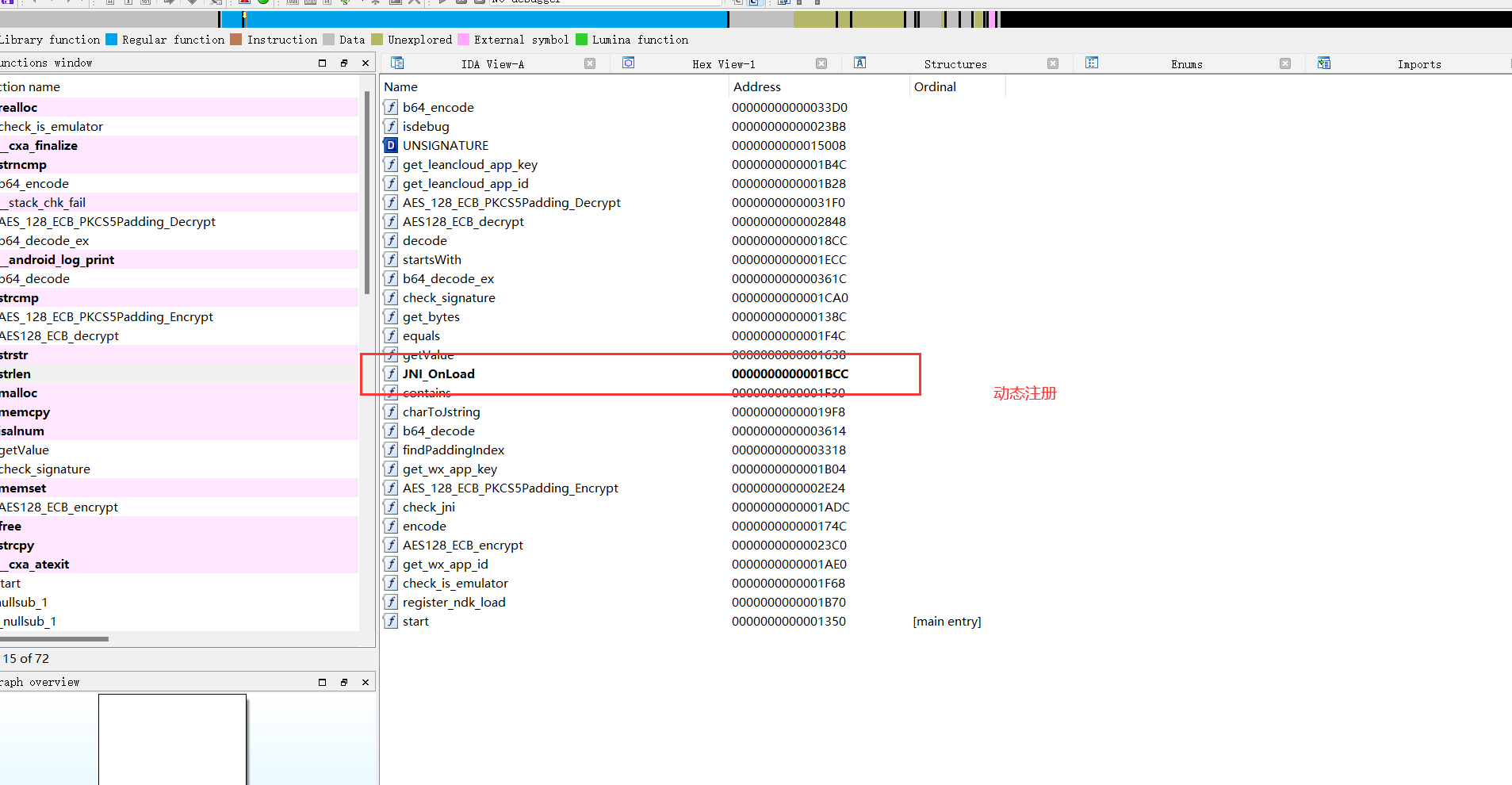Maximize the Functions window panel
Screen dimensions: 1512x785
tap(323, 63)
